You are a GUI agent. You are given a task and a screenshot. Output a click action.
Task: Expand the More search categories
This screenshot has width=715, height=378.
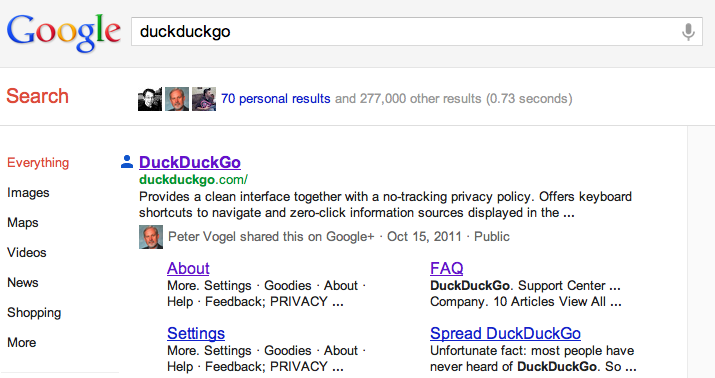tap(21, 342)
